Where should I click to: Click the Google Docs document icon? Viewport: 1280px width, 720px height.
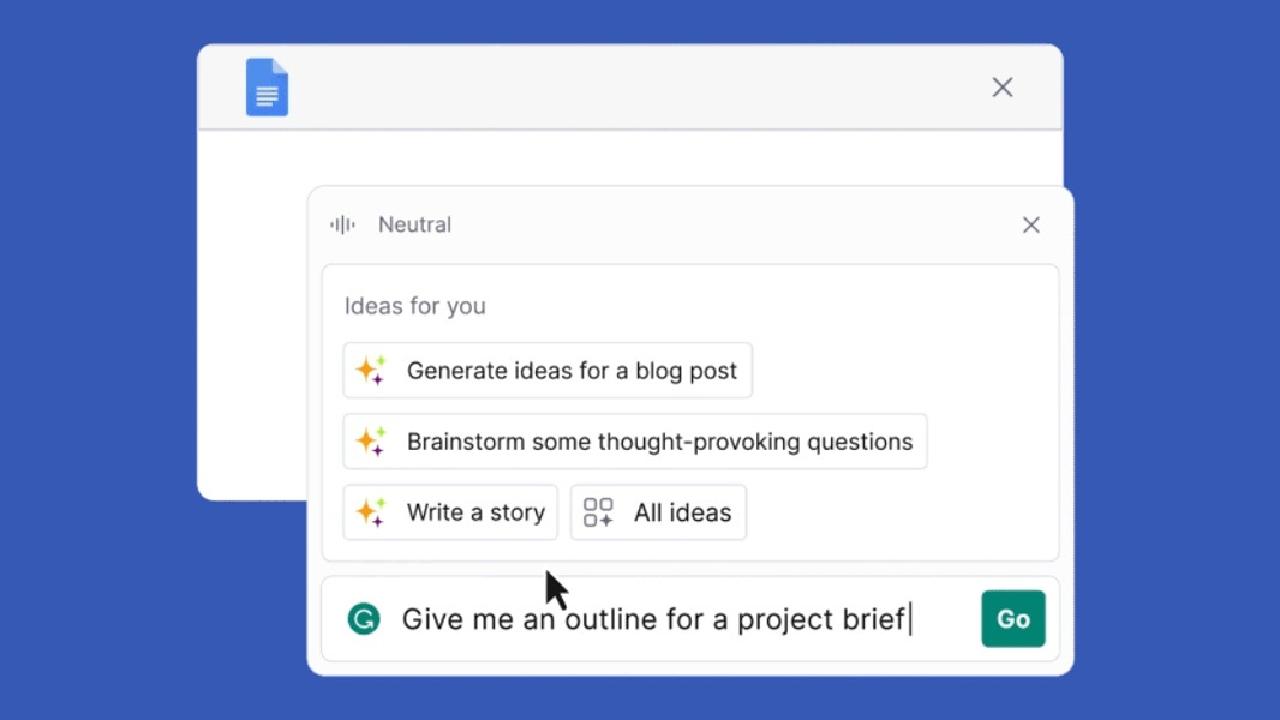point(267,88)
